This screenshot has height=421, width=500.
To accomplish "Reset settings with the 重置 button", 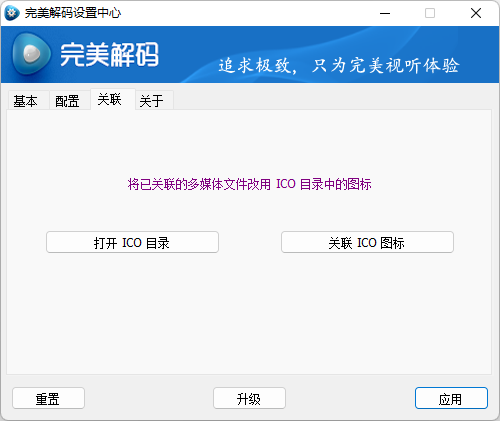I will (48, 398).
